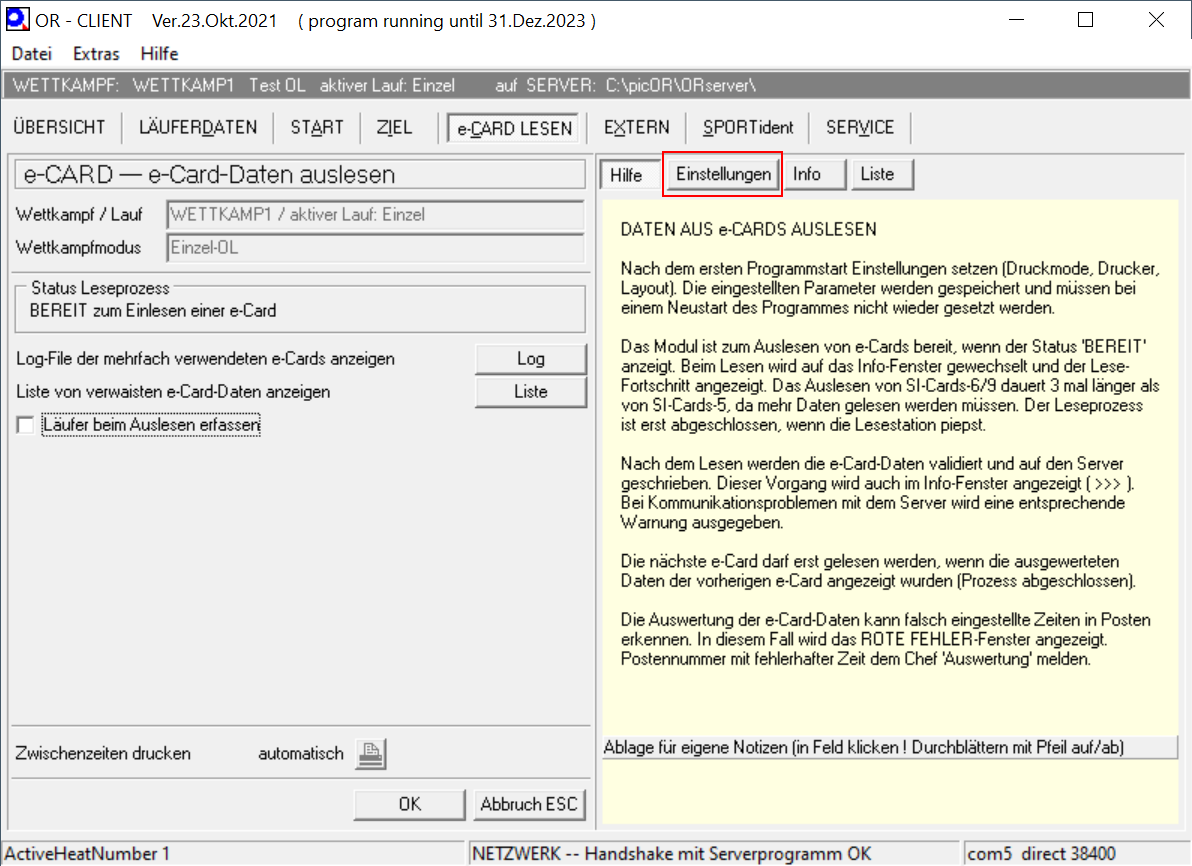Open the Datei menu
Screen dimensions: 1192x866
pos(31,54)
